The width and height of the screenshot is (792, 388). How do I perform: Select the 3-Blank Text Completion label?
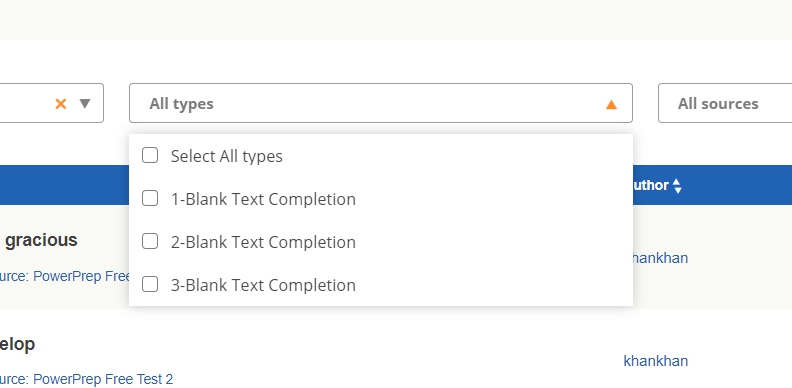tap(263, 285)
